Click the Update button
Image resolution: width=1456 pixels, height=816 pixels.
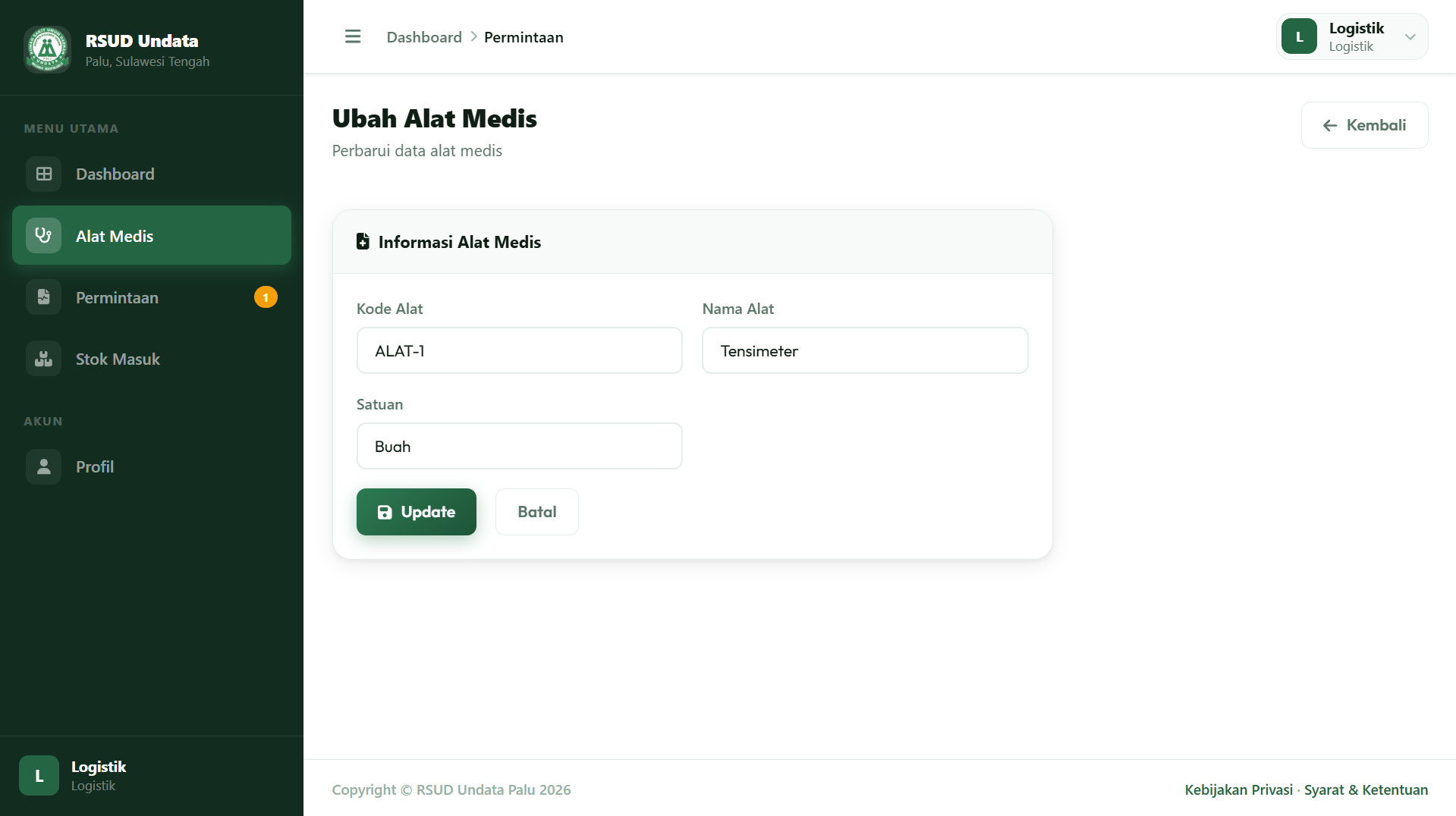coord(417,512)
